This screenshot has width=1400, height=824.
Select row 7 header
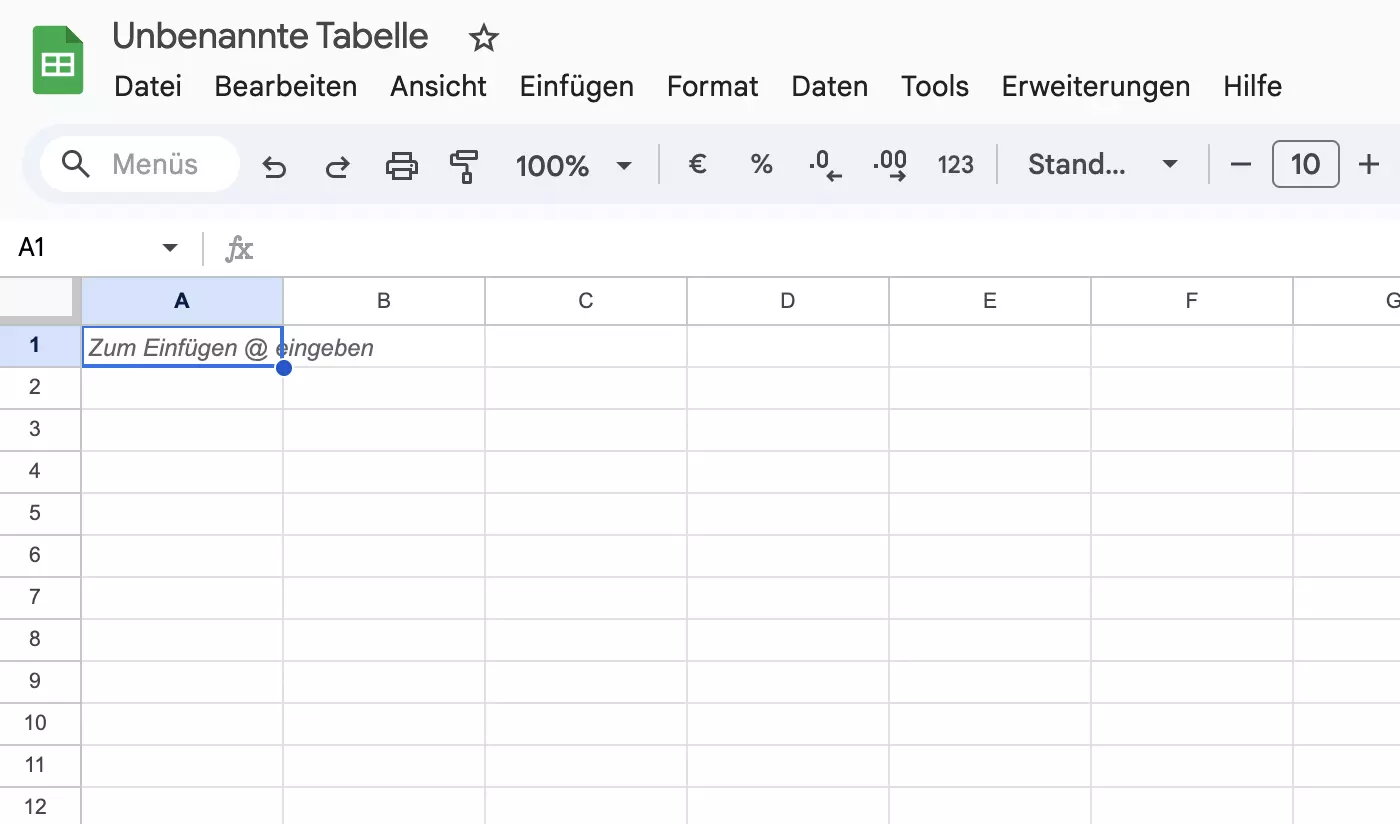(40, 597)
